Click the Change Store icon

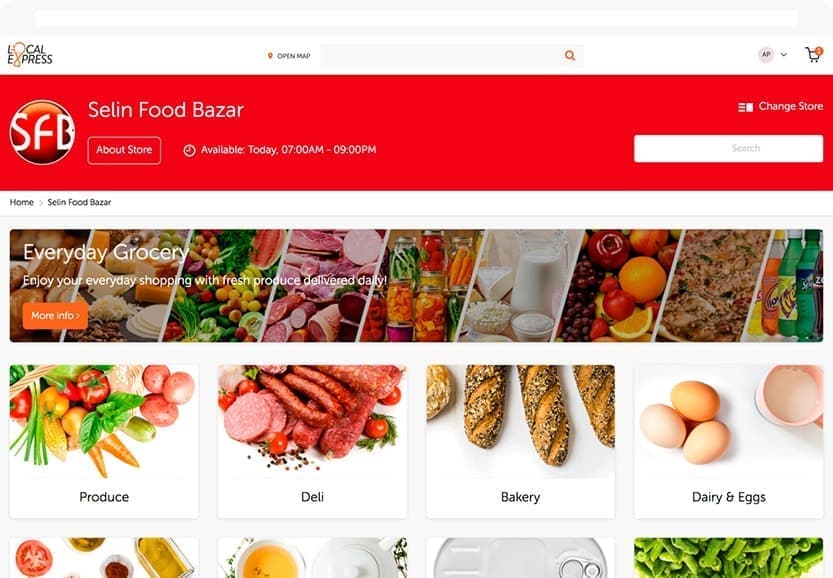[x=745, y=107]
